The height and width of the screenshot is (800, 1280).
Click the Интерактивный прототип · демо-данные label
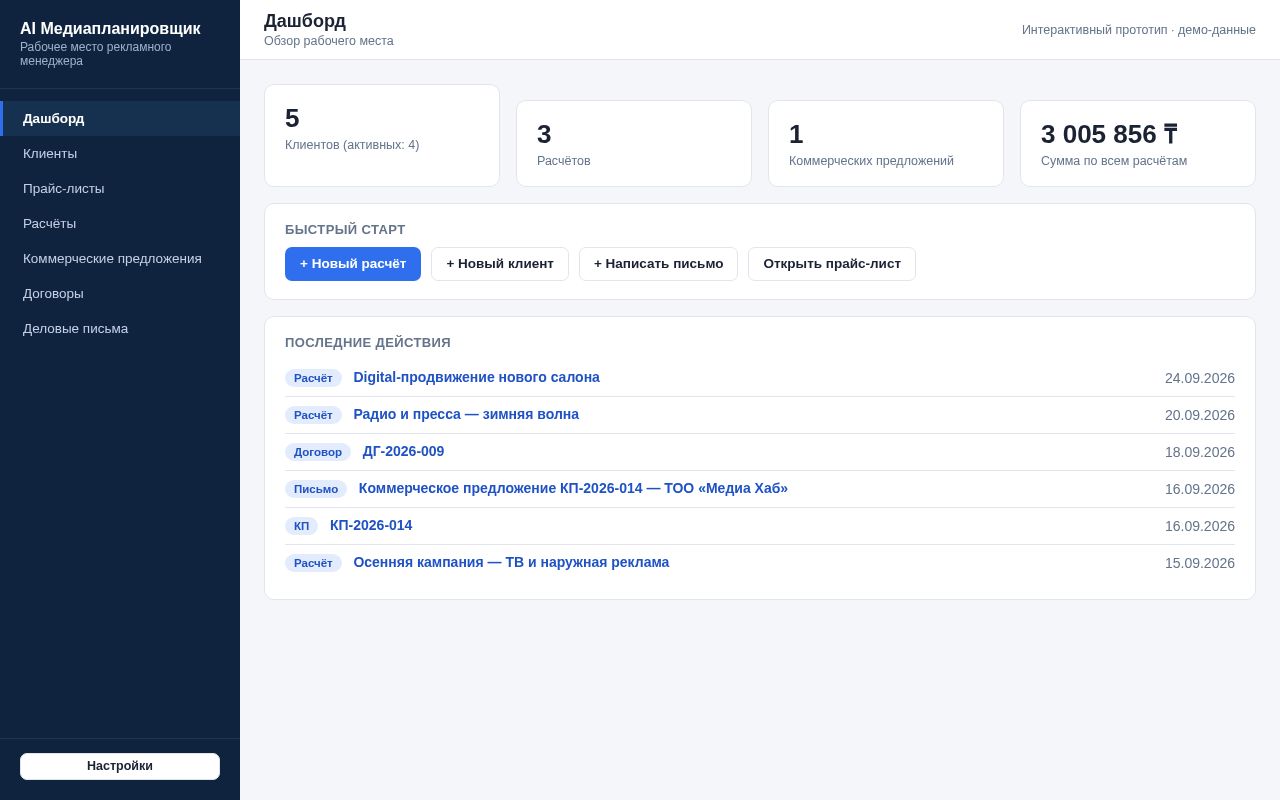[x=1139, y=30]
